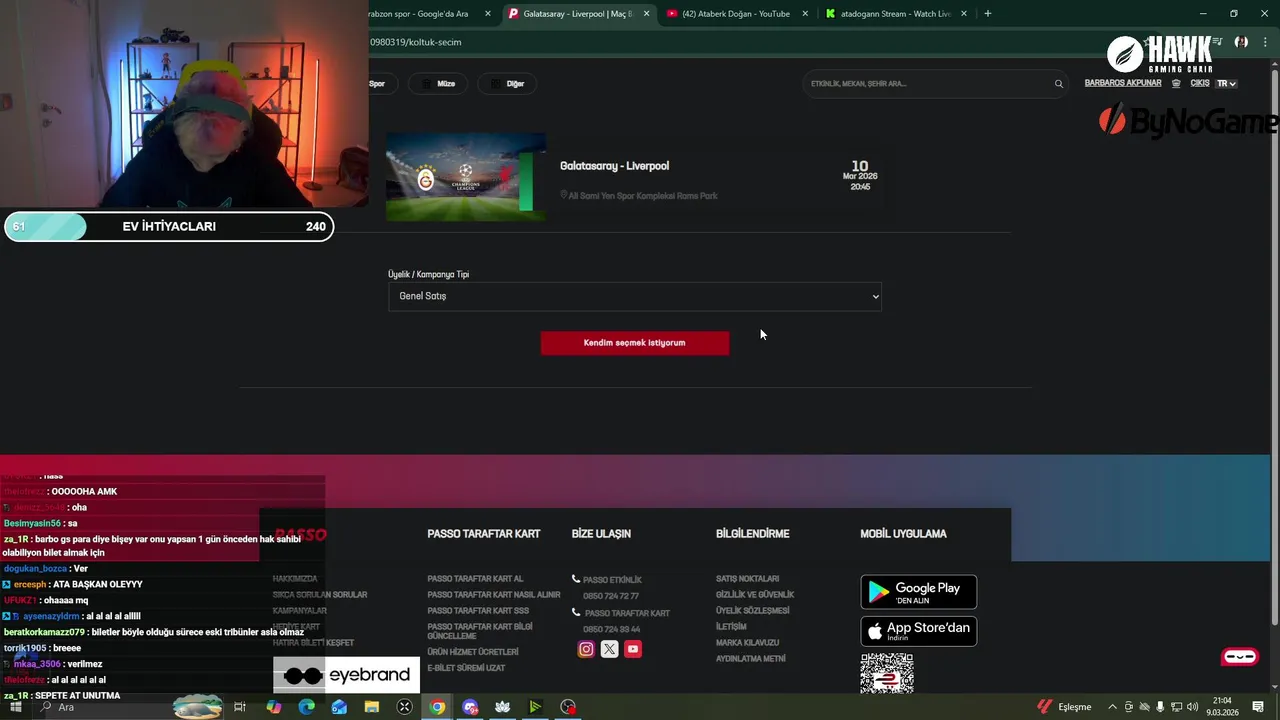This screenshot has width=1280, height=720.
Task: Open the Passo Taraftar Kart Al link
Action: [475, 579]
